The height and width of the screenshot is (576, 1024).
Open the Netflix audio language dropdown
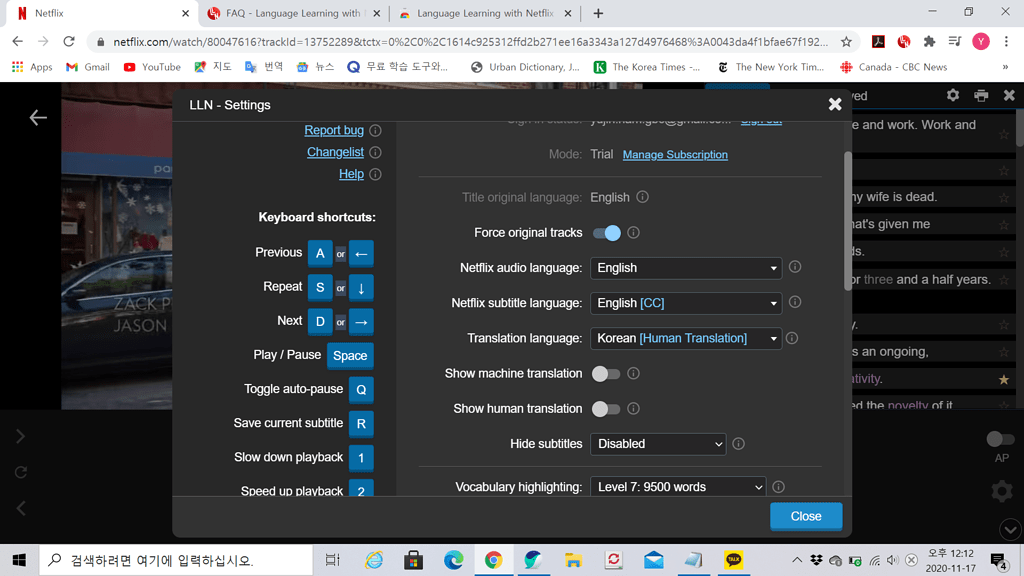685,267
